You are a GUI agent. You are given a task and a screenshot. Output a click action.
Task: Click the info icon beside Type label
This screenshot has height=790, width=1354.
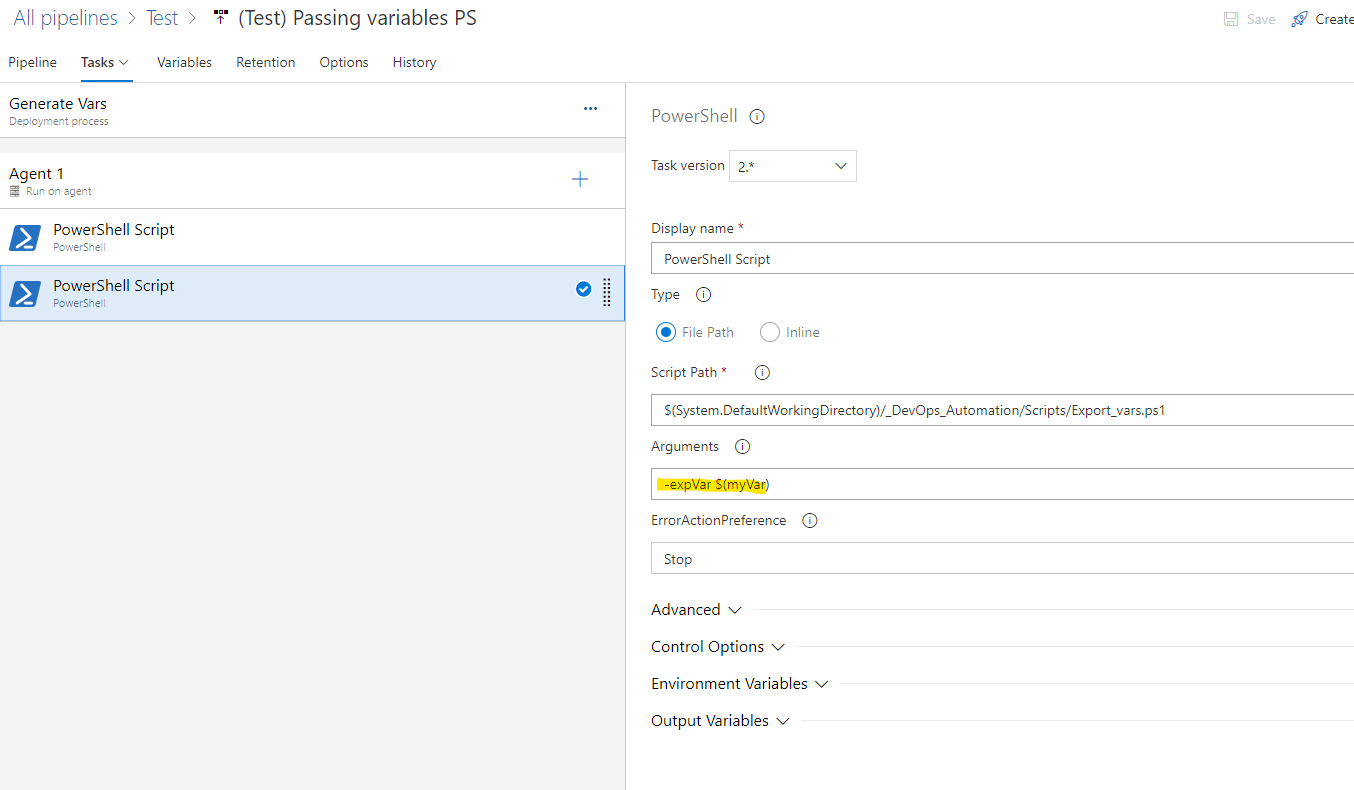(703, 295)
